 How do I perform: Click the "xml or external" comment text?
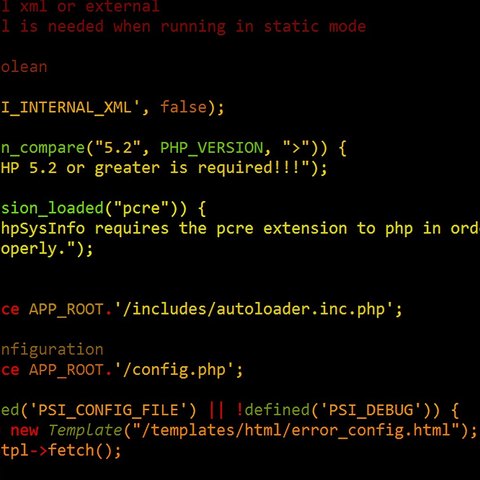pyautogui.click(x=90, y=6)
